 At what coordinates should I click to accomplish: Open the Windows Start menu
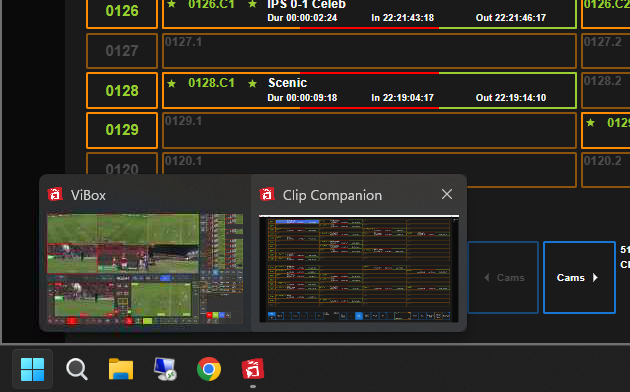click(x=32, y=369)
